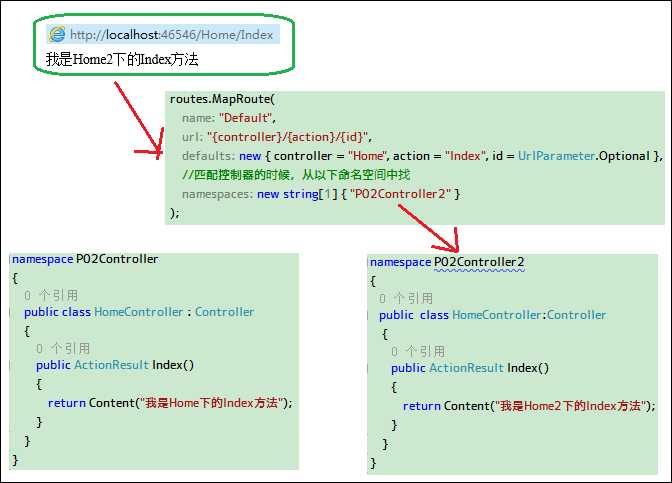This screenshot has width=672, height=483.
Task: Click the new string[1] keyword text
Action: click(x=297, y=194)
